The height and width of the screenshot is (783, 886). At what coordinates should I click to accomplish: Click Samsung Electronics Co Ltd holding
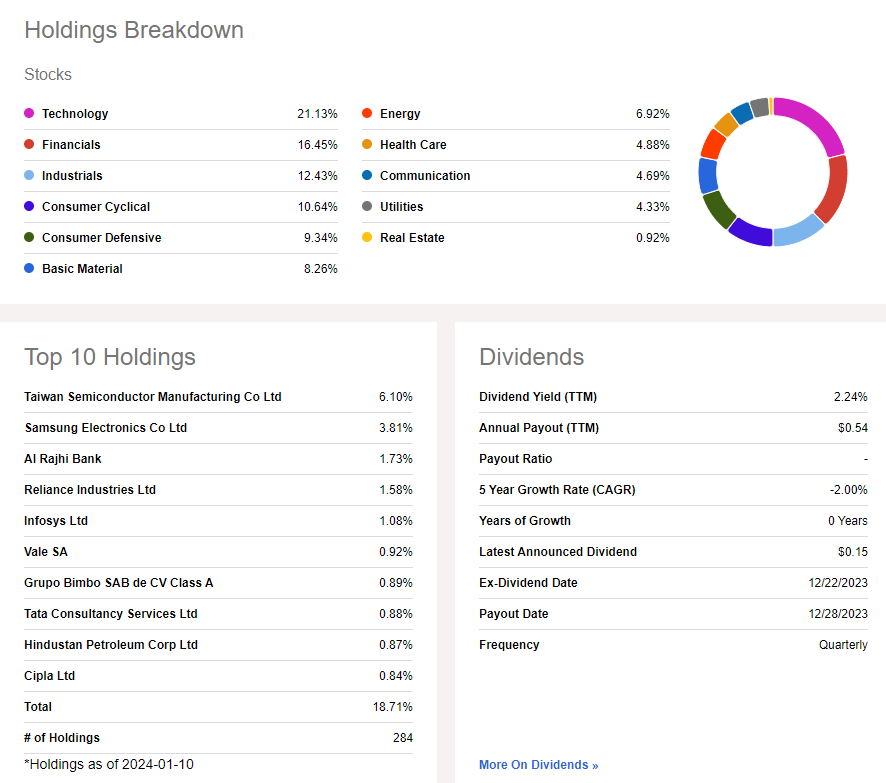click(x=106, y=428)
